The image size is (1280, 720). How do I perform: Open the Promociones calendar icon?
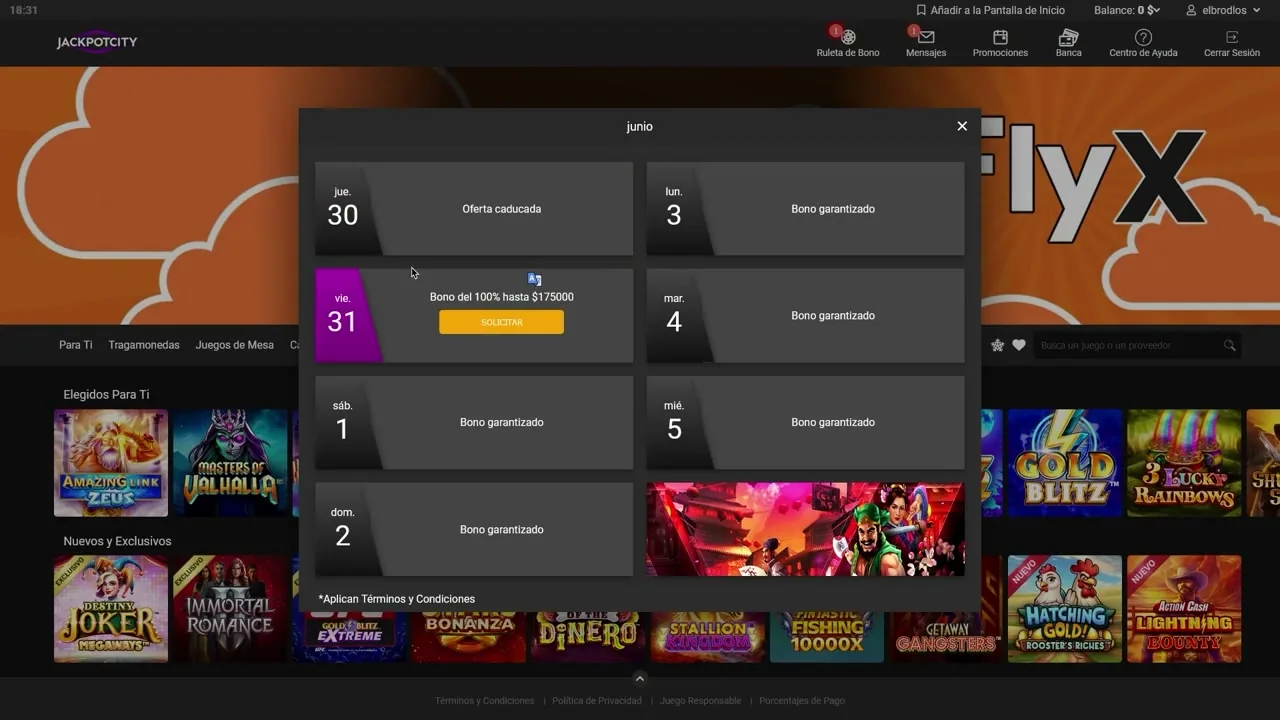(x=1000, y=37)
